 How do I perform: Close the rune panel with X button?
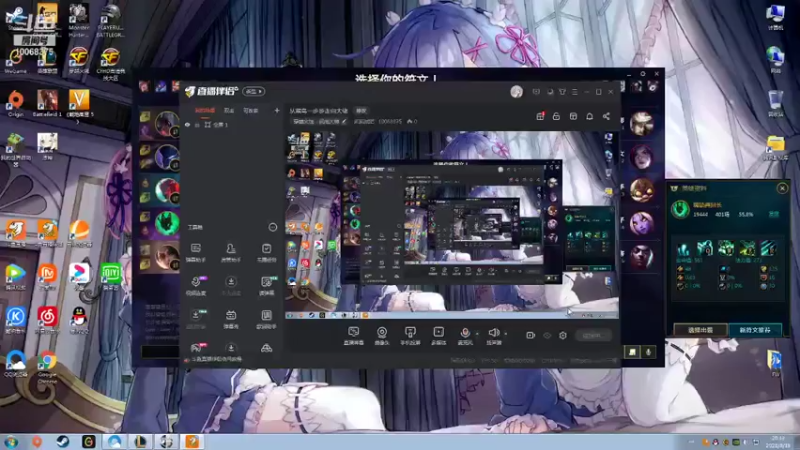(x=782, y=188)
